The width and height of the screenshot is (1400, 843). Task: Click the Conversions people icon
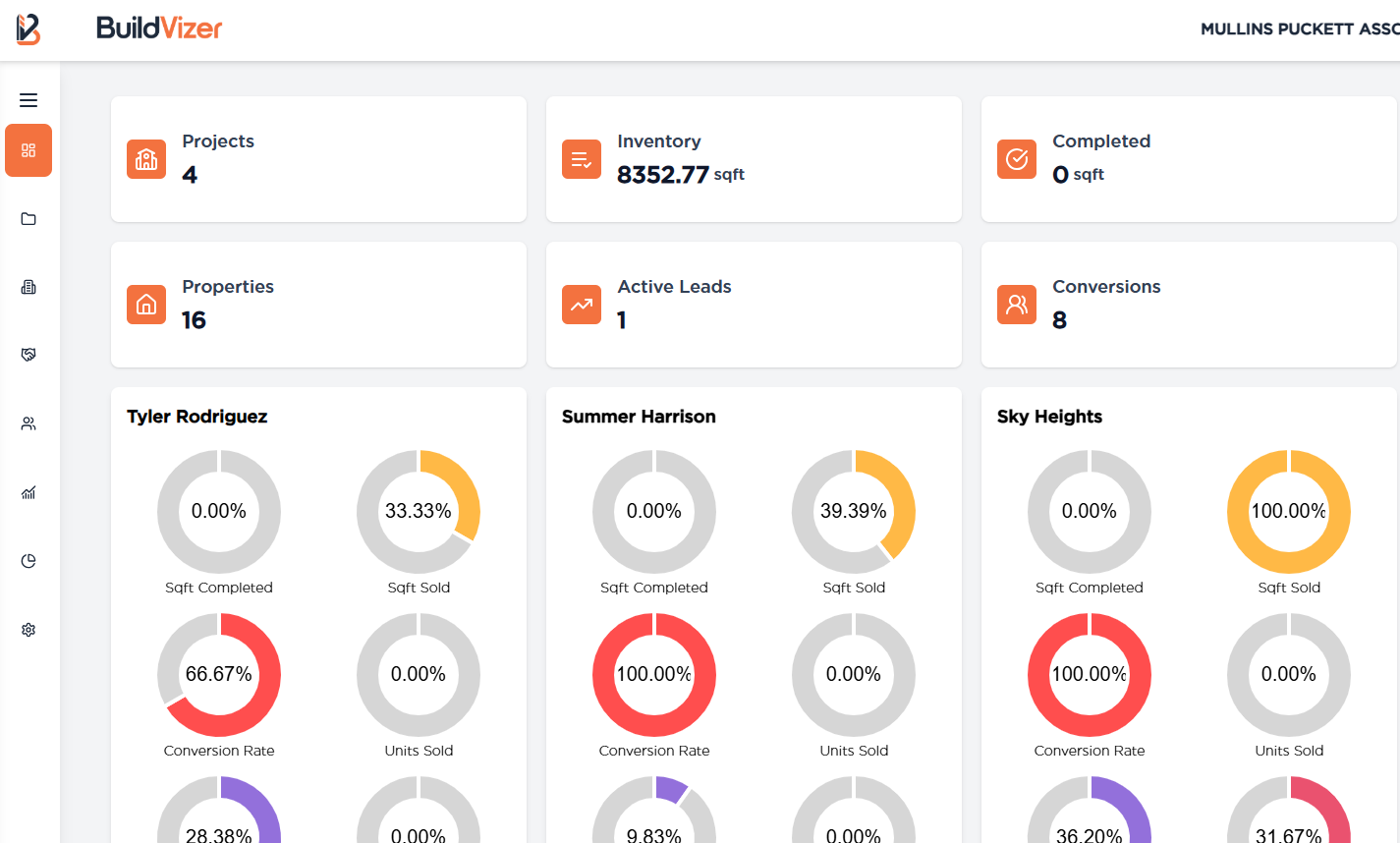point(1016,305)
